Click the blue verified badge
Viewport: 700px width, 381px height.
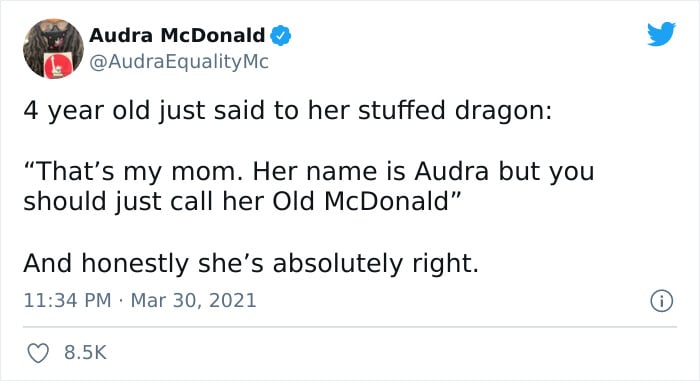coord(281,36)
